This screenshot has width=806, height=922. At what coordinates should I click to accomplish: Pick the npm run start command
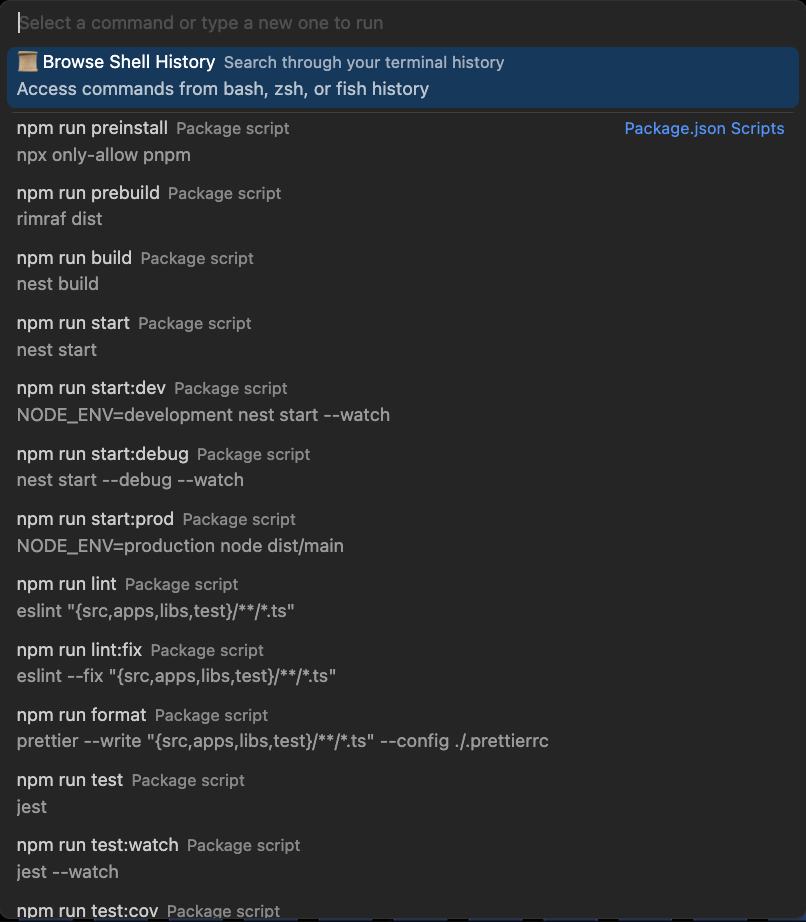click(74, 323)
